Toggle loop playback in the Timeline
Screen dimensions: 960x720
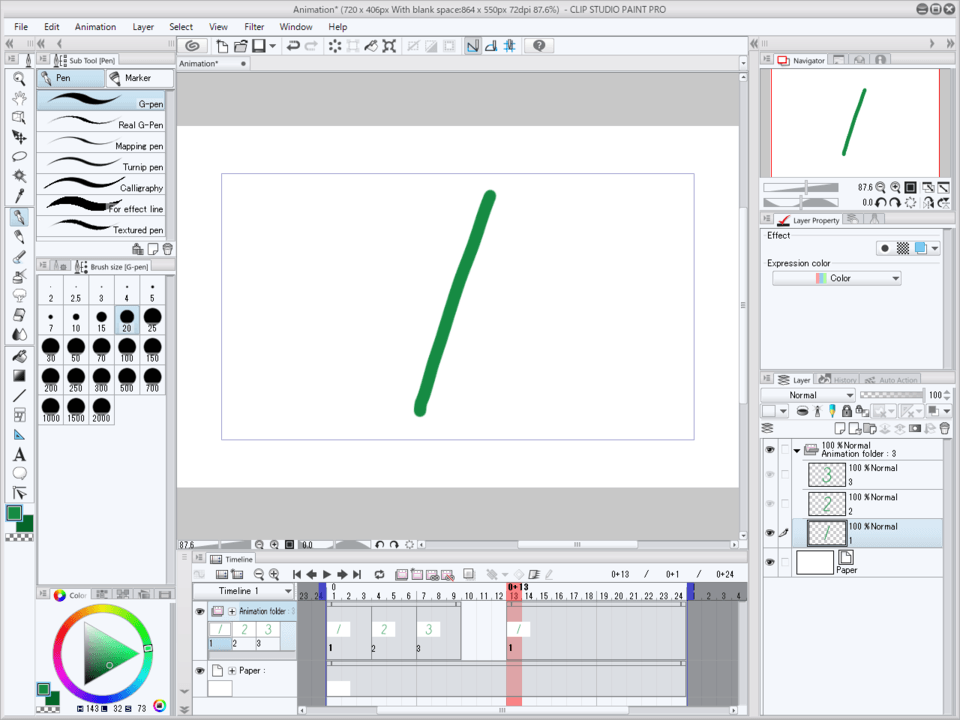coord(380,574)
